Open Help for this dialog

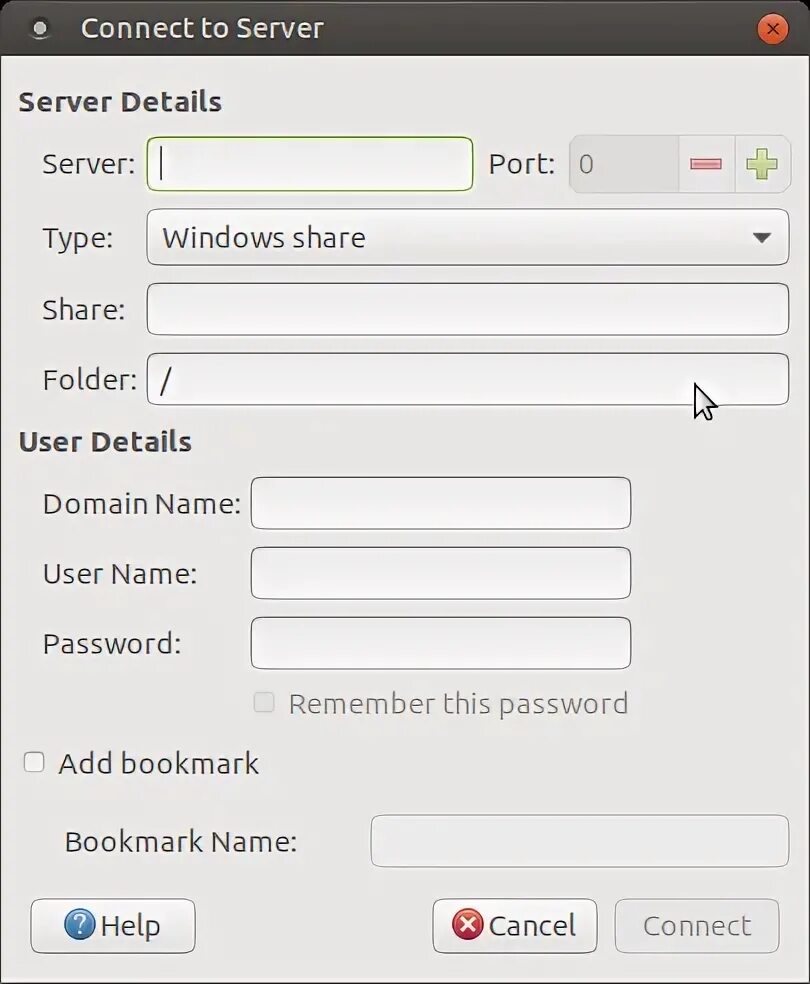pos(113,926)
